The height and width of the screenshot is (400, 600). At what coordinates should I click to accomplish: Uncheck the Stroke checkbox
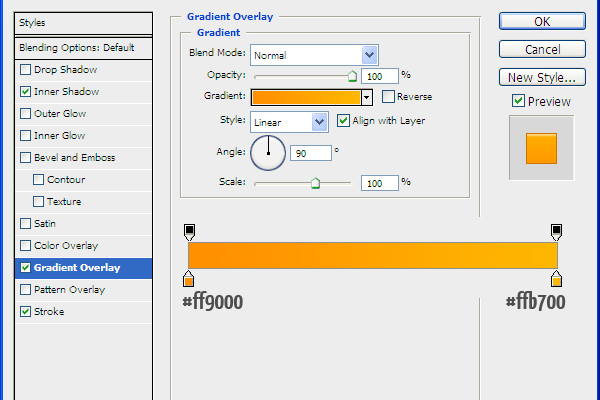point(26,312)
